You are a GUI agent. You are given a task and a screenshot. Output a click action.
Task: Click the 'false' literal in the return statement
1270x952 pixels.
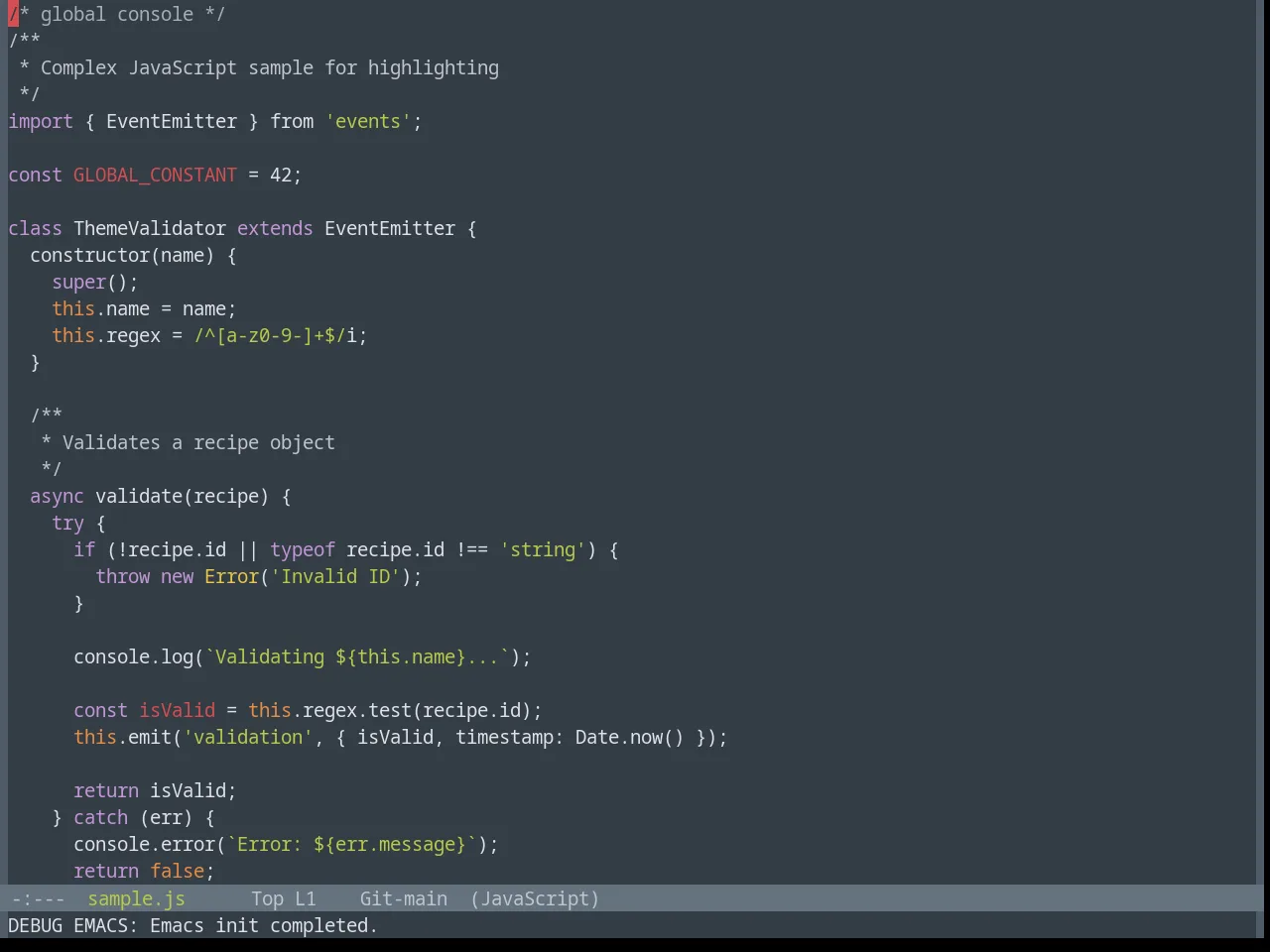[x=177, y=871]
